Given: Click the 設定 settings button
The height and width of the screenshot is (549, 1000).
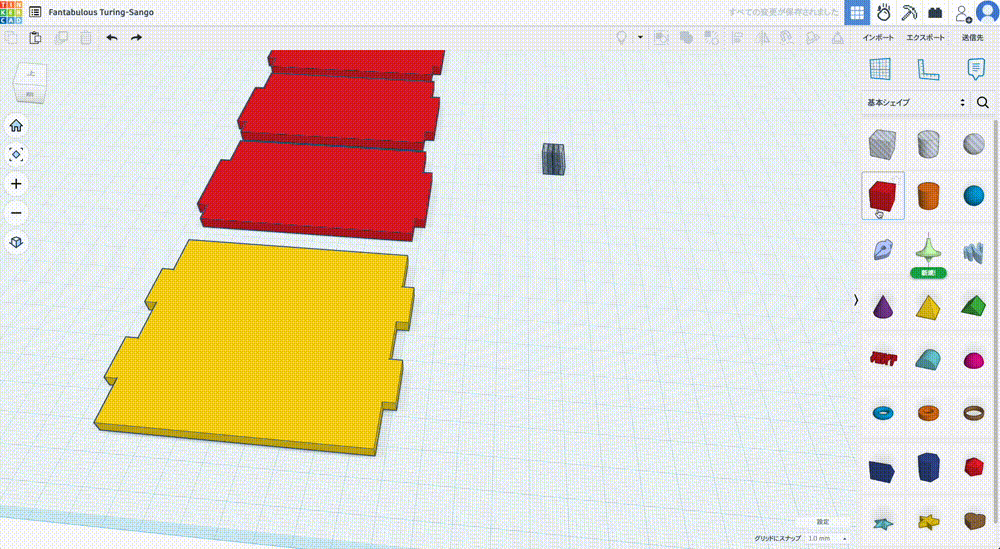Looking at the screenshot, I should pos(822,522).
